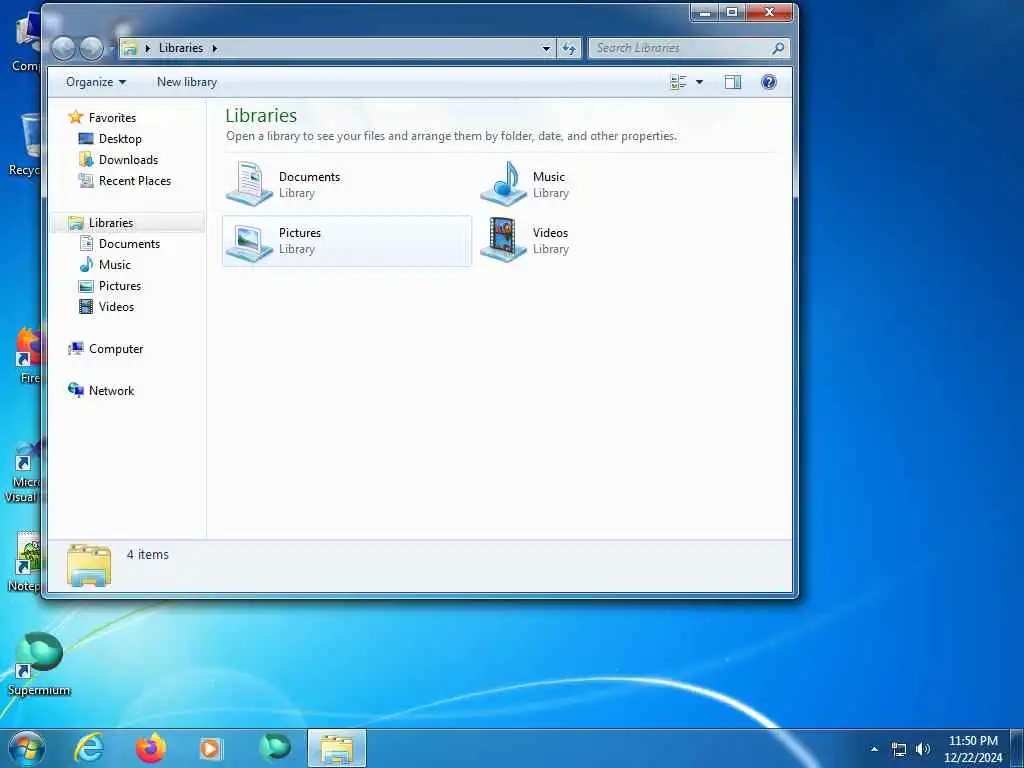Image resolution: width=1024 pixels, height=768 pixels.
Task: Click the Favorites star in navigation pane
Action: coord(76,118)
